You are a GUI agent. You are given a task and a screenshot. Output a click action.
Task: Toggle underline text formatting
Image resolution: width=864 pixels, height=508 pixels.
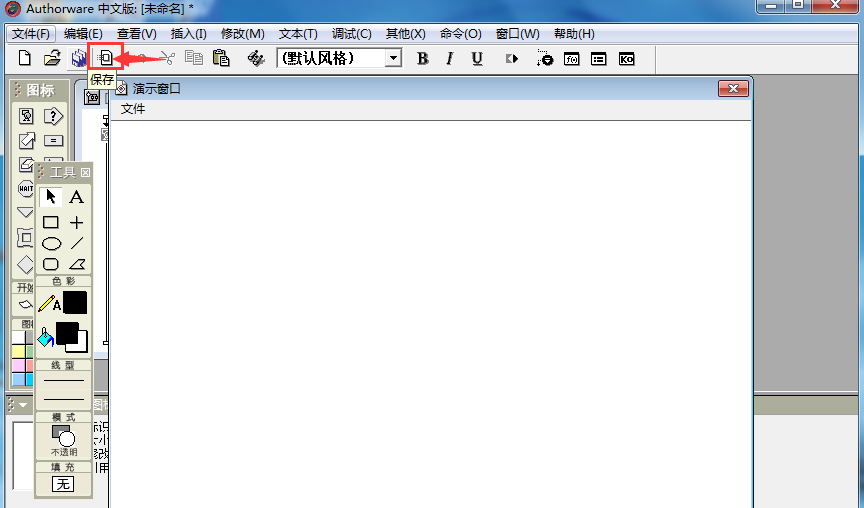pos(477,58)
